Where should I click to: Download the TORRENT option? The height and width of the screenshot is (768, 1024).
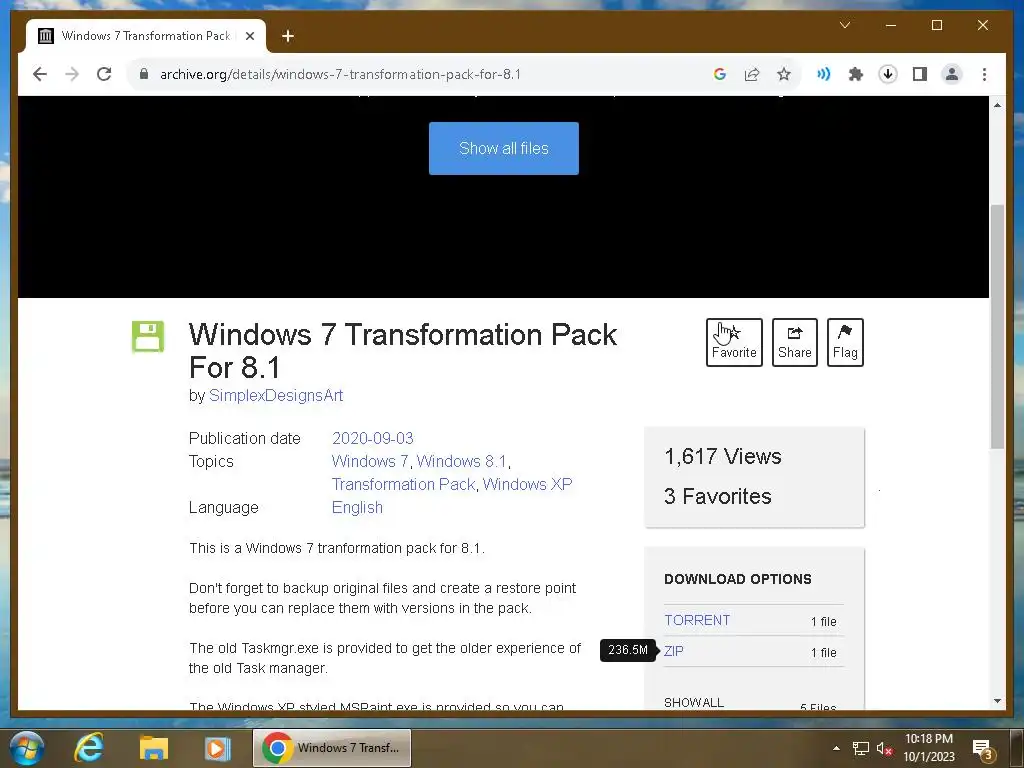click(697, 620)
